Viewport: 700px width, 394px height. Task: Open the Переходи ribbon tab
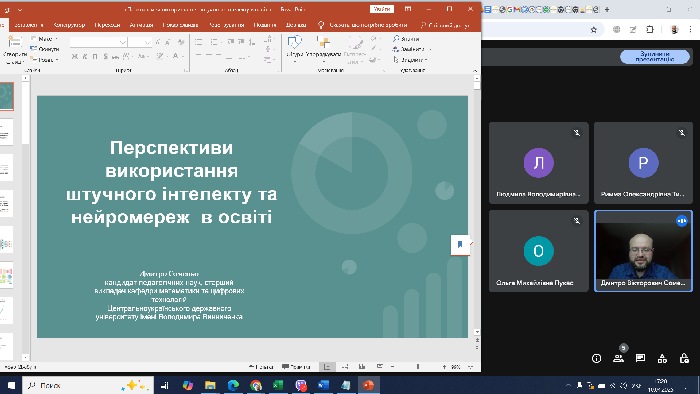107,25
